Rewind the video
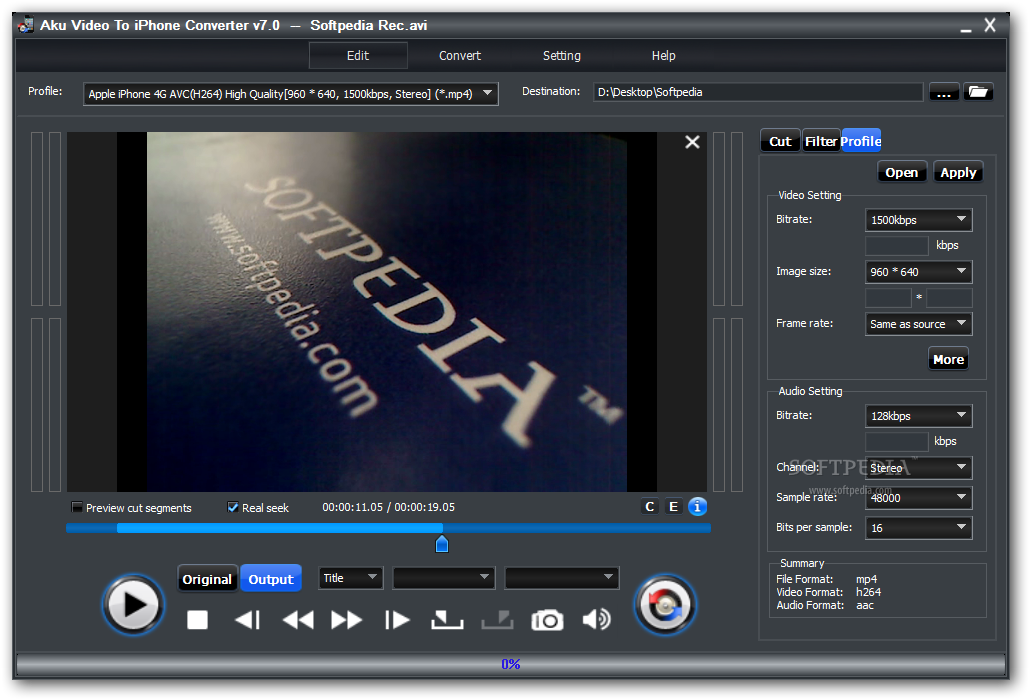Image resolution: width=1030 pixels, height=700 pixels. (x=298, y=620)
